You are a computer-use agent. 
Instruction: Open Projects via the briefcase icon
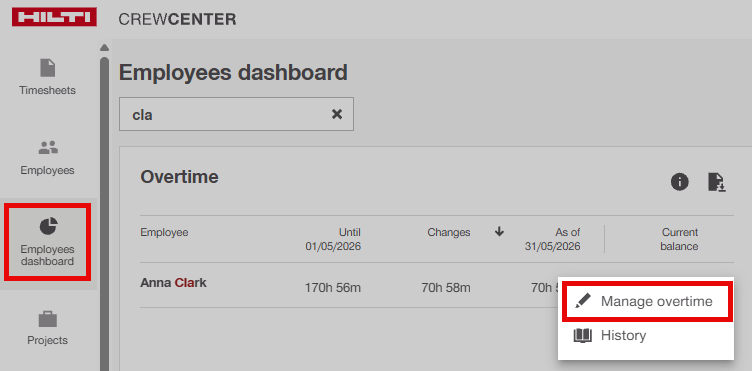tap(47, 320)
